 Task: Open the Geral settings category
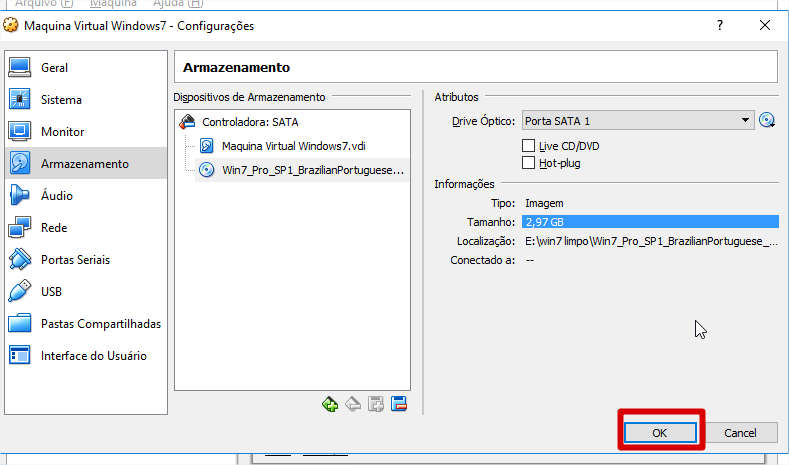86,67
